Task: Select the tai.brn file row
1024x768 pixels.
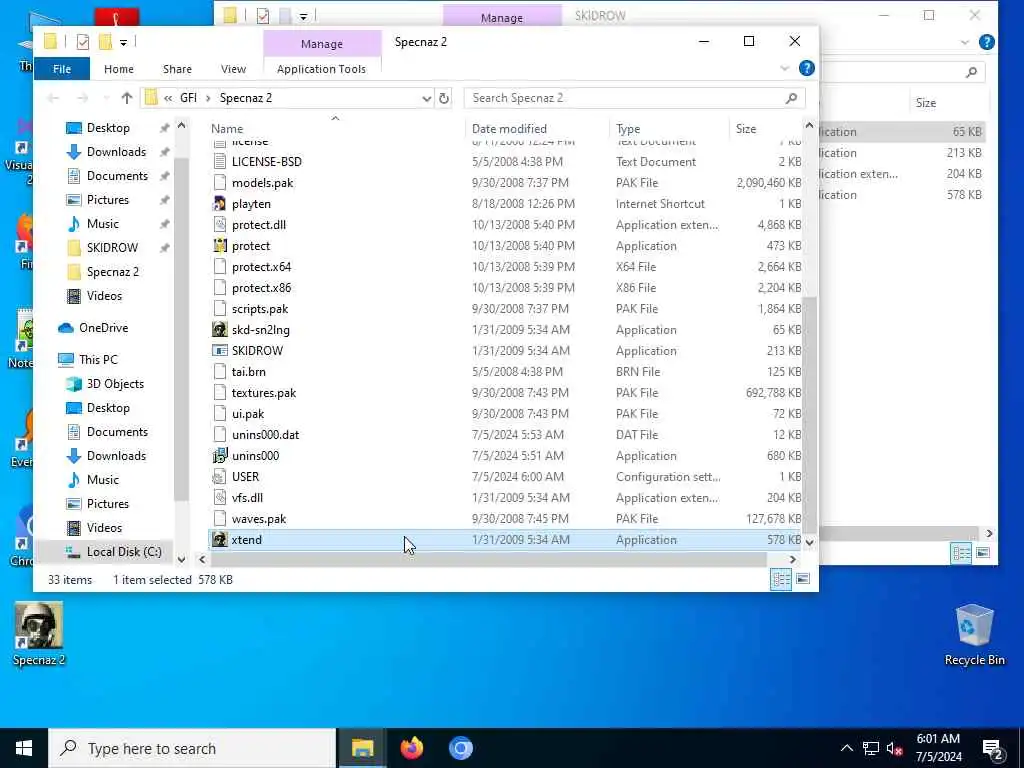Action: click(505, 372)
